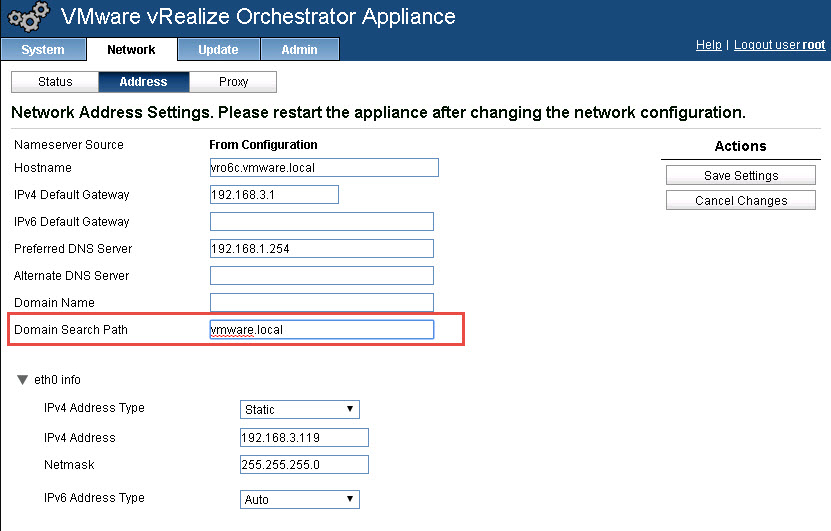Show the Status sub-tab

click(x=55, y=82)
